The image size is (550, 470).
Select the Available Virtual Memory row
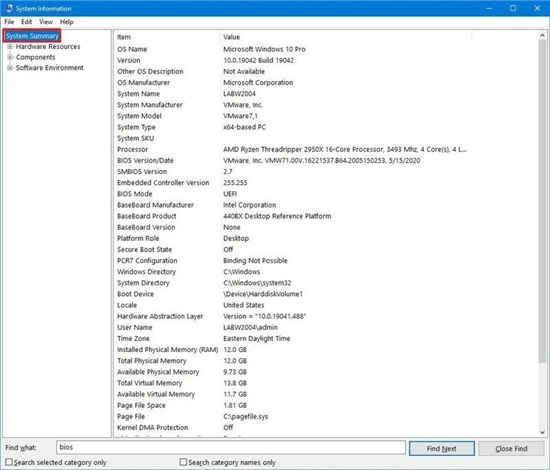[x=326, y=394]
